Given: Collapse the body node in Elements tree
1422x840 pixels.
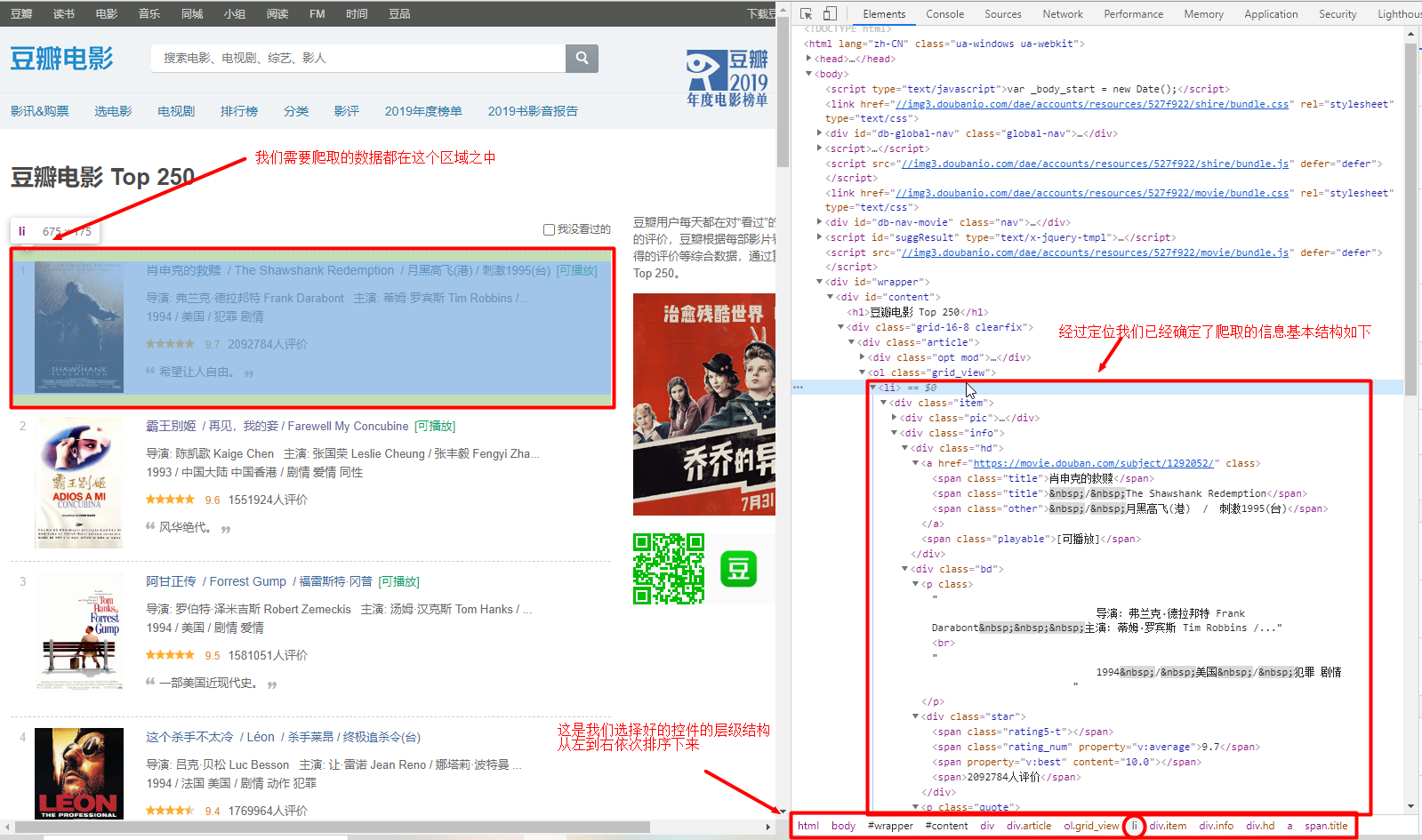Looking at the screenshot, I should pos(808,74).
